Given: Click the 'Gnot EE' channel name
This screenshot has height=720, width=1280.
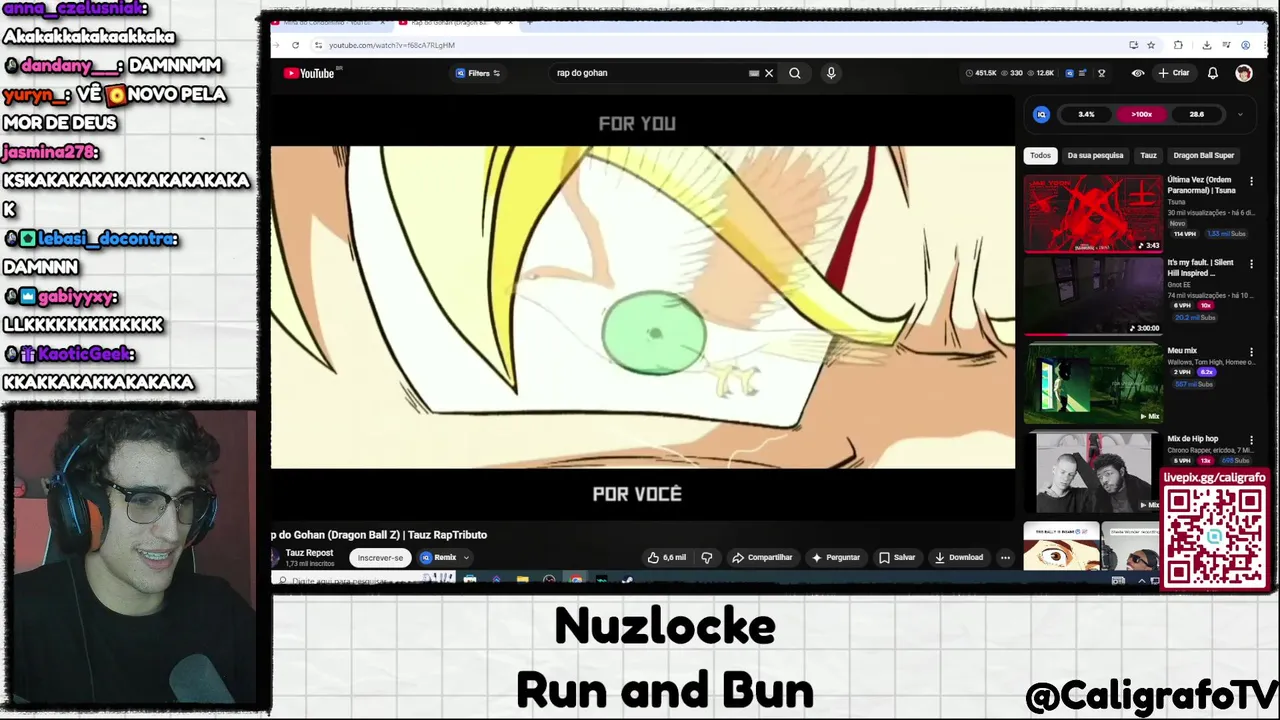Looking at the screenshot, I should tap(1180, 285).
